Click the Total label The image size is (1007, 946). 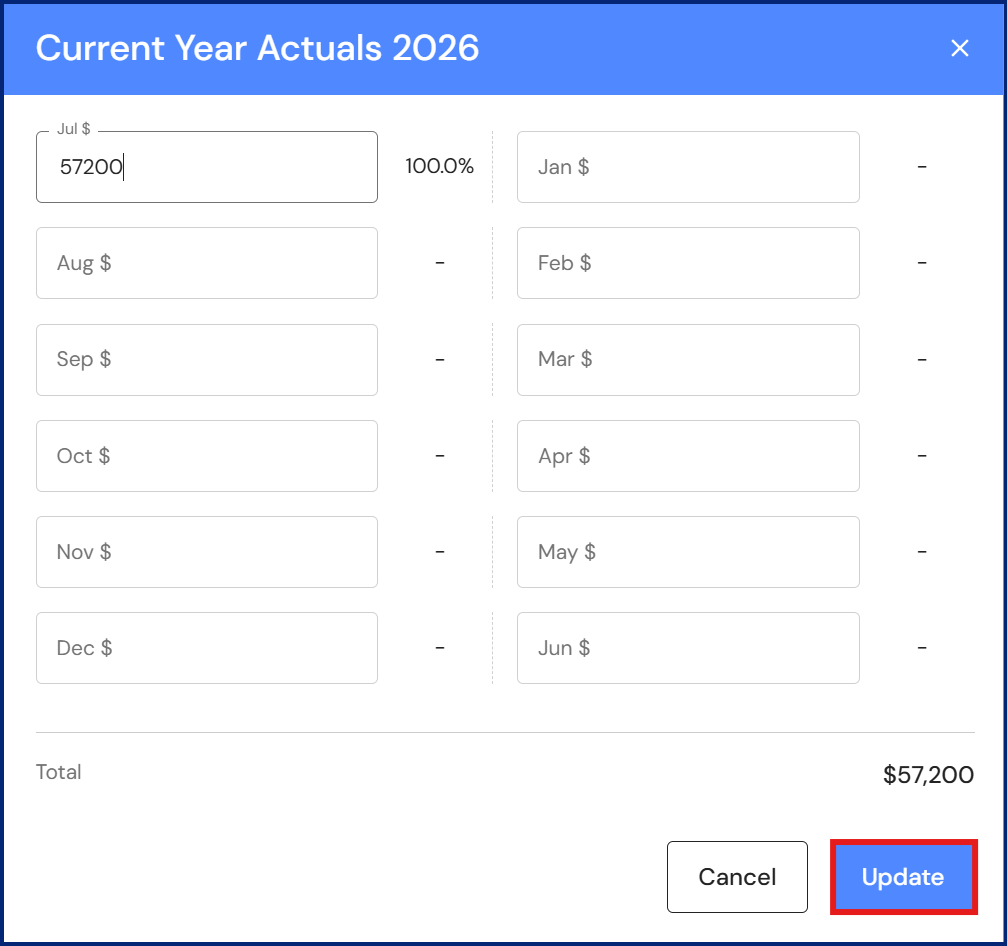point(59,772)
